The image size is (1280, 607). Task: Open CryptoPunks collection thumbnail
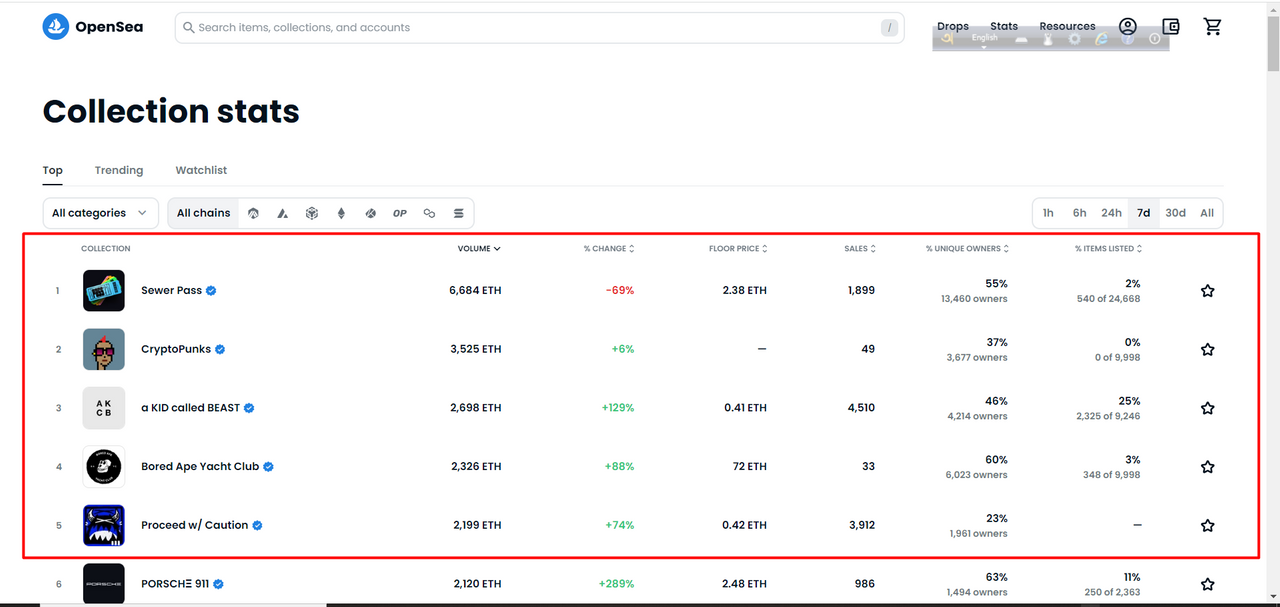click(104, 349)
